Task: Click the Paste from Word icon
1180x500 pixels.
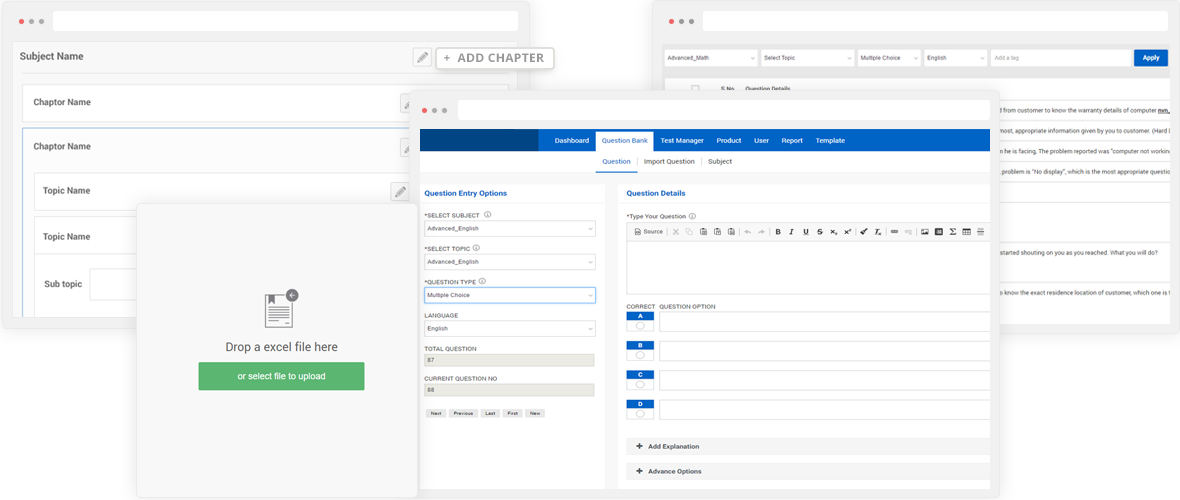Action: click(x=731, y=232)
